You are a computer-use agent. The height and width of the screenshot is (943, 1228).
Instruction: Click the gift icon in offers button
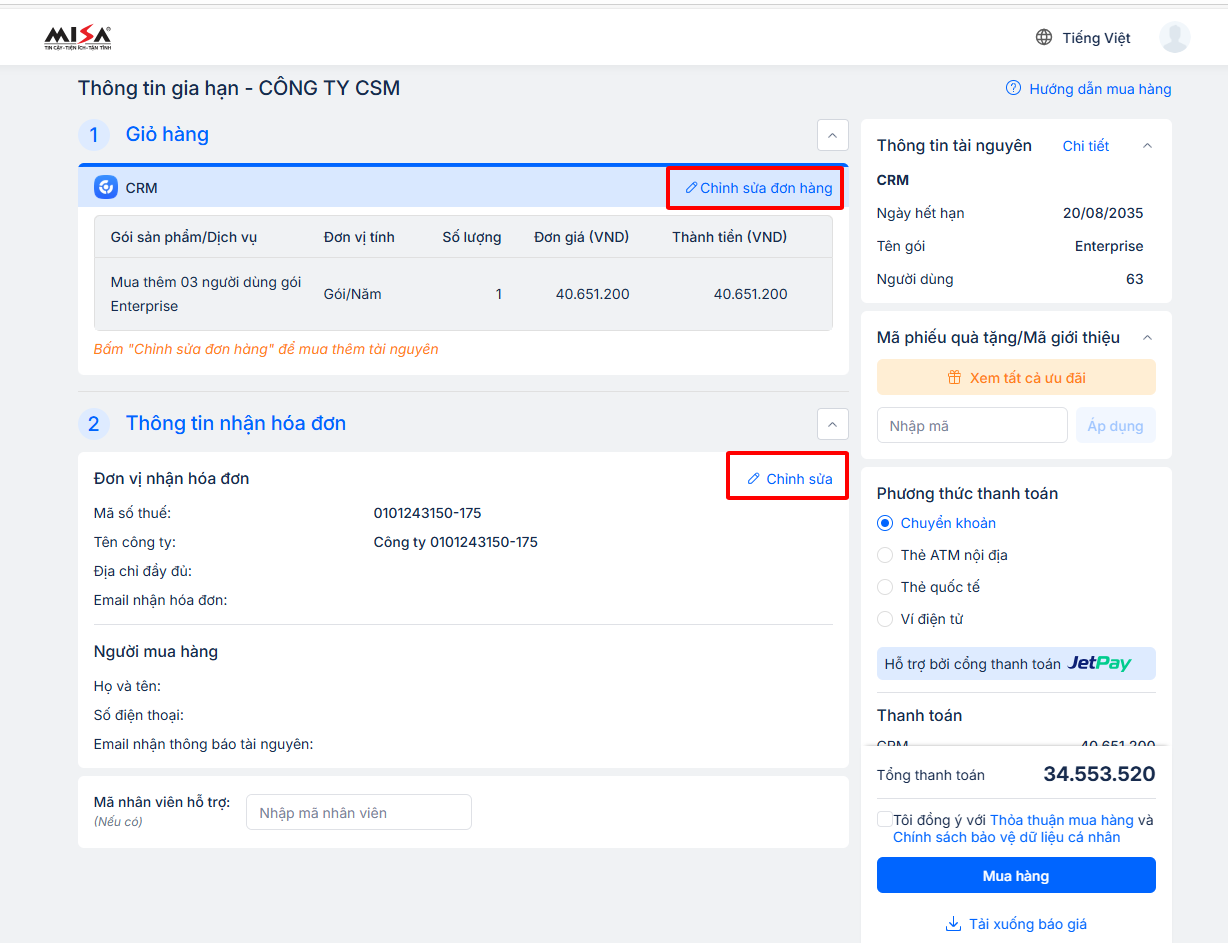954,378
